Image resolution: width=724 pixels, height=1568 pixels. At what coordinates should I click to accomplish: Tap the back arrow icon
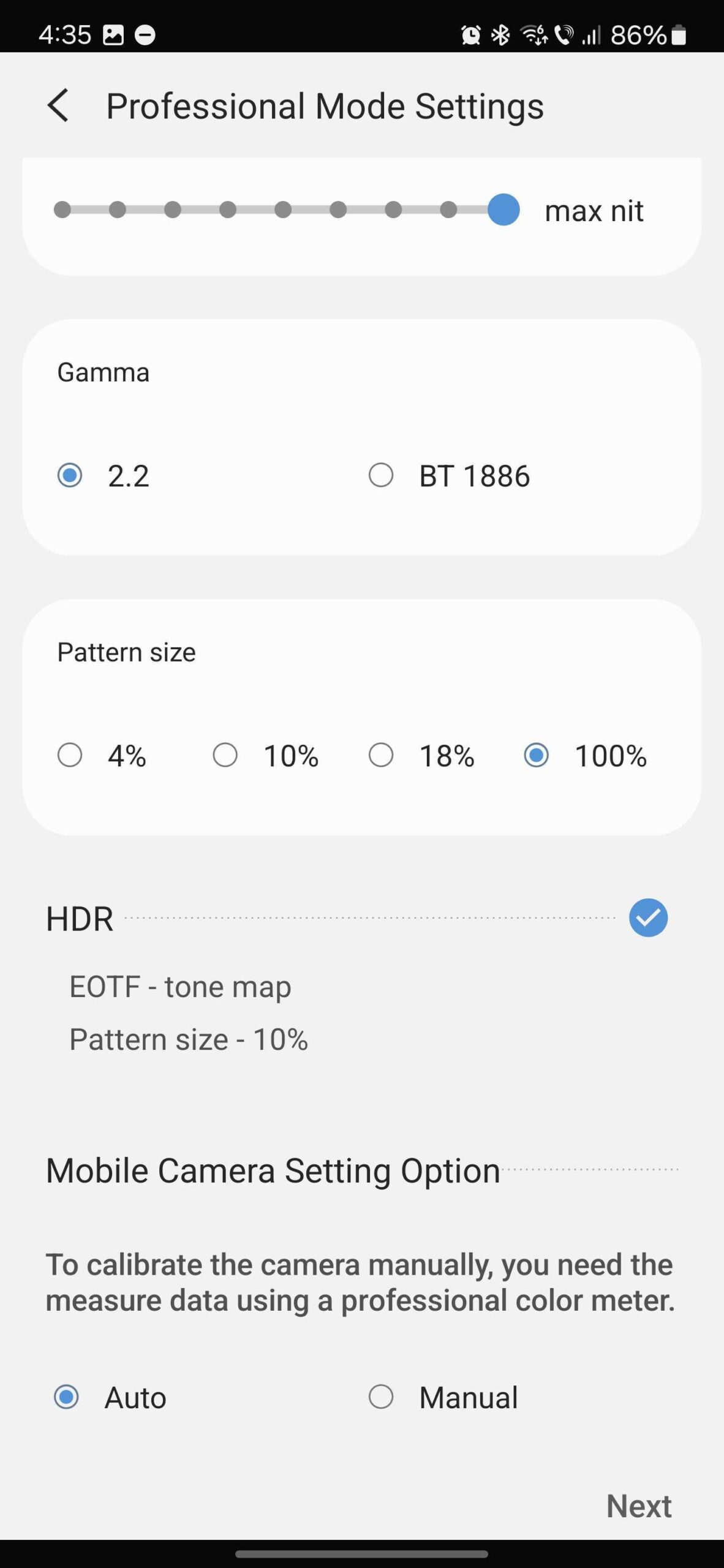(x=58, y=105)
